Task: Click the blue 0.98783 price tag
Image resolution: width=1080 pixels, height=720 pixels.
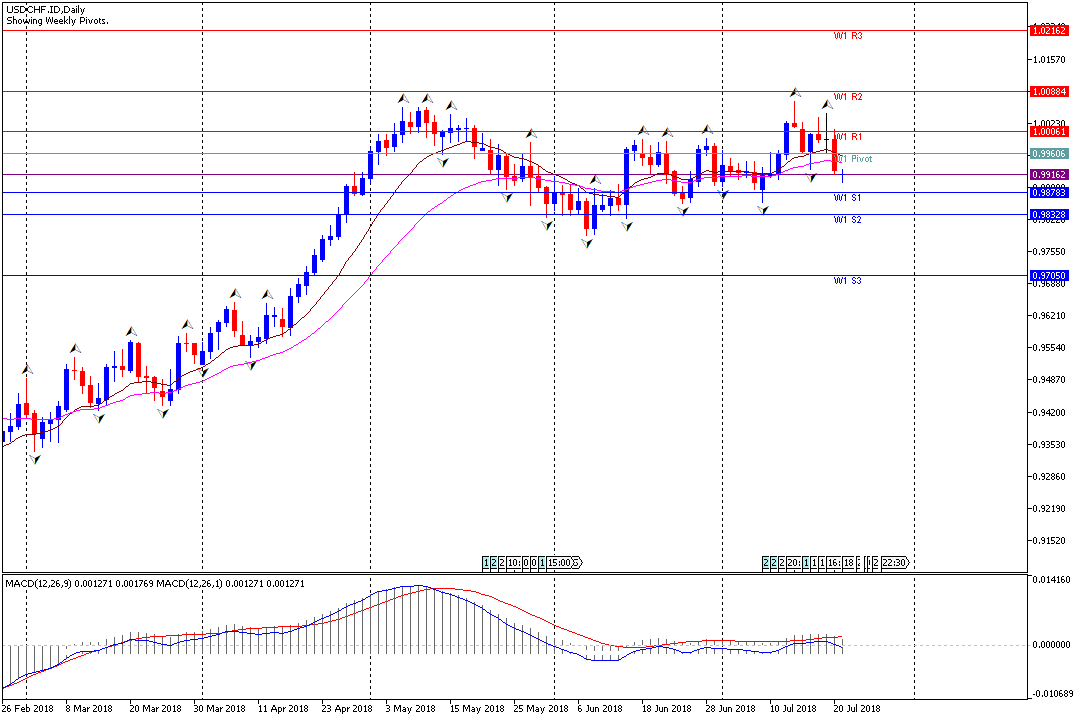Action: point(1049,193)
